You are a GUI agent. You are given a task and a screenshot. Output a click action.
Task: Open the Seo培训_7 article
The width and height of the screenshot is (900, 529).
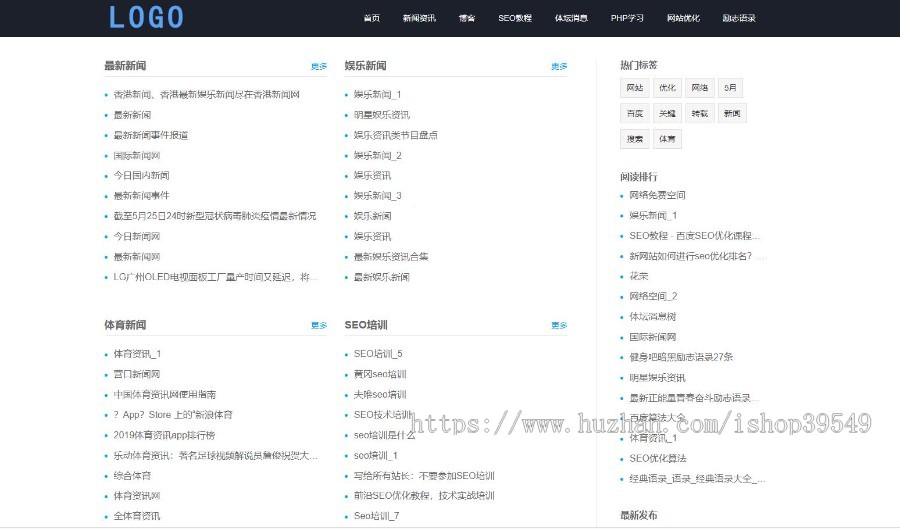[x=377, y=516]
